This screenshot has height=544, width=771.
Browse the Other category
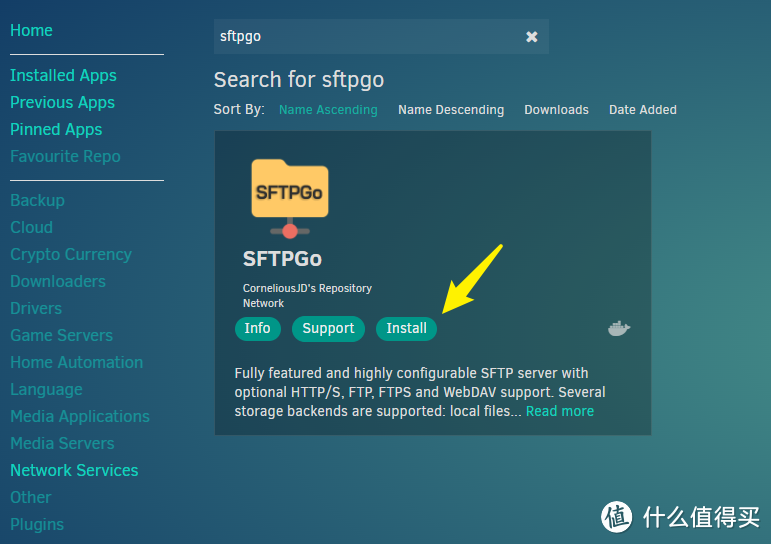point(30,498)
